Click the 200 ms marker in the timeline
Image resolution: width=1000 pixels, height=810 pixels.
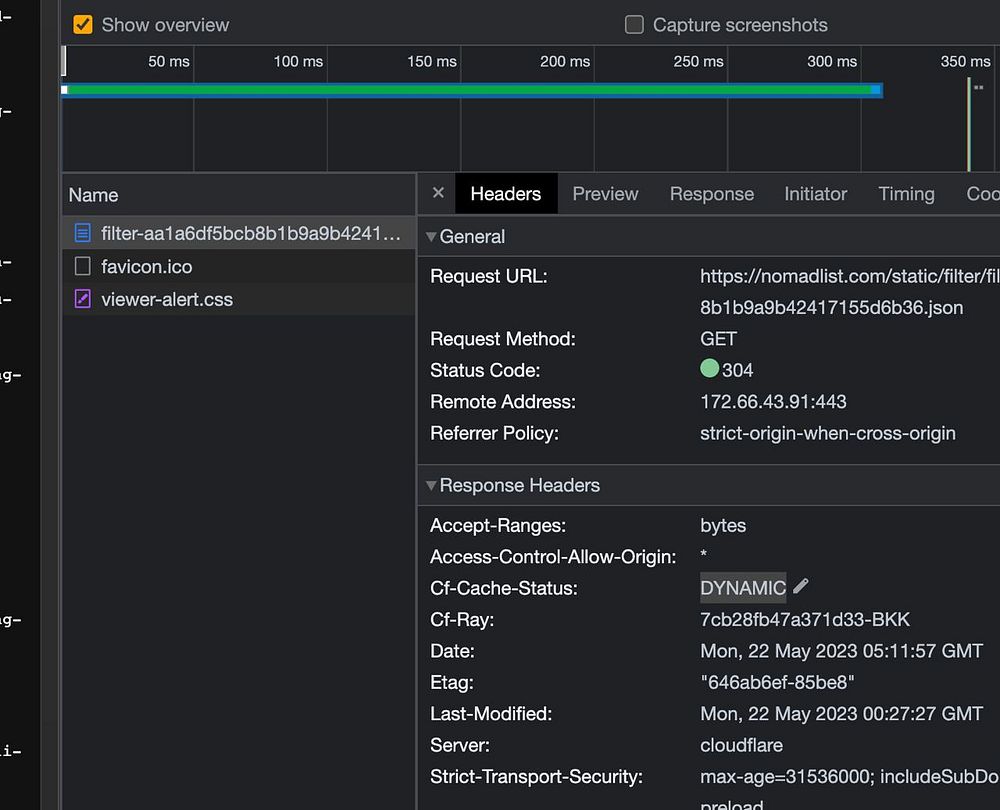[565, 62]
